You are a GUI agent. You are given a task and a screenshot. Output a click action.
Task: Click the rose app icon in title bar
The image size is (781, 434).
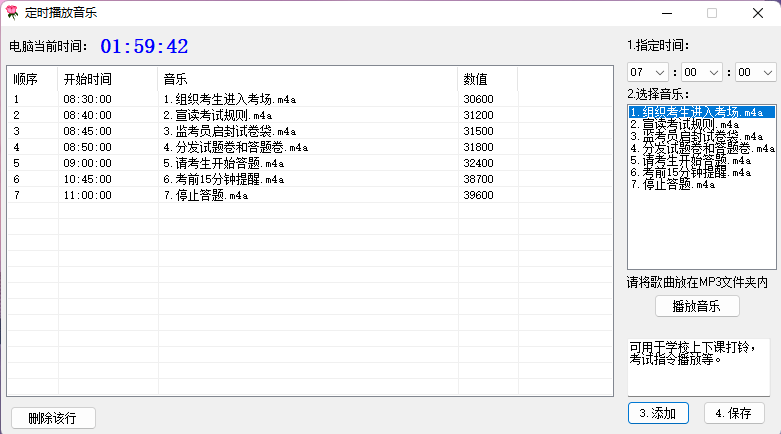pyautogui.click(x=12, y=13)
